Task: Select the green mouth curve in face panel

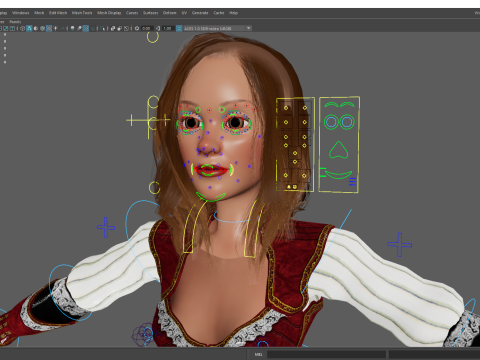Action: tap(339, 175)
